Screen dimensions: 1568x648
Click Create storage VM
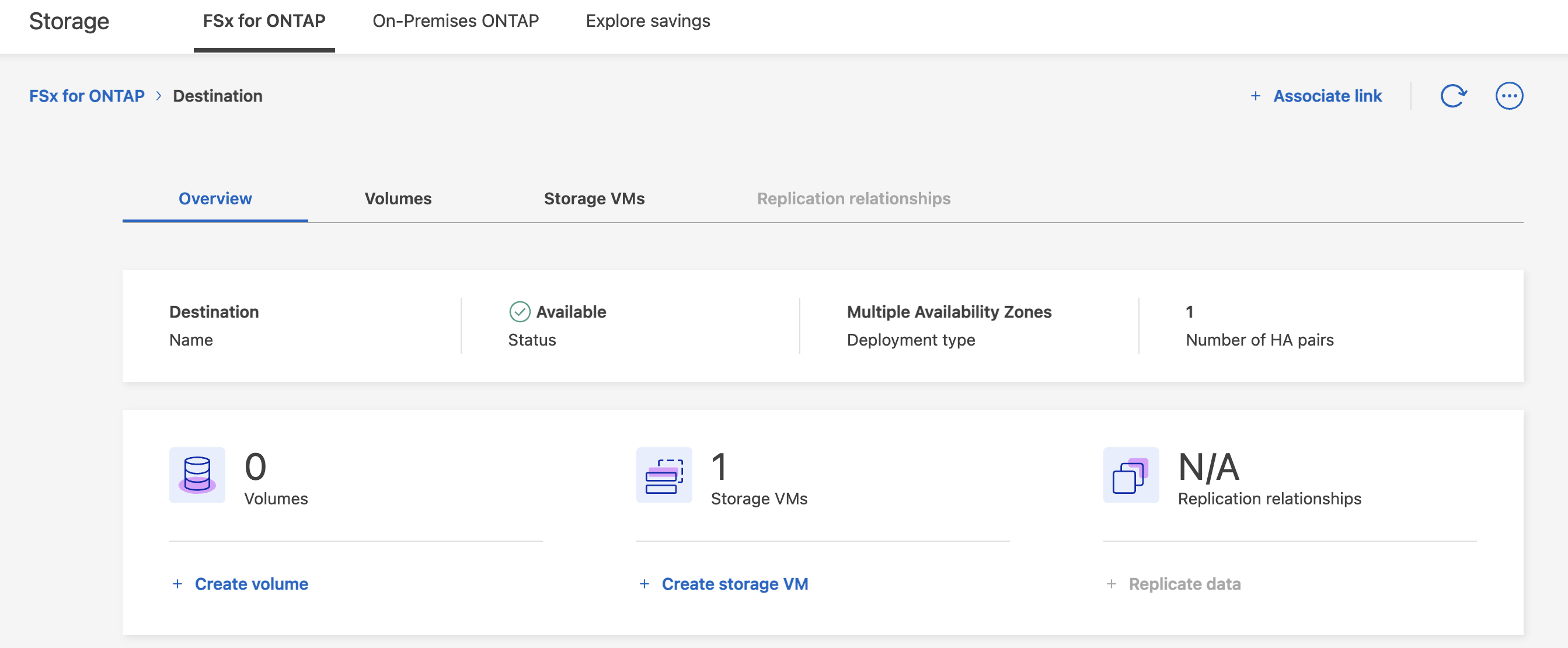[735, 584]
